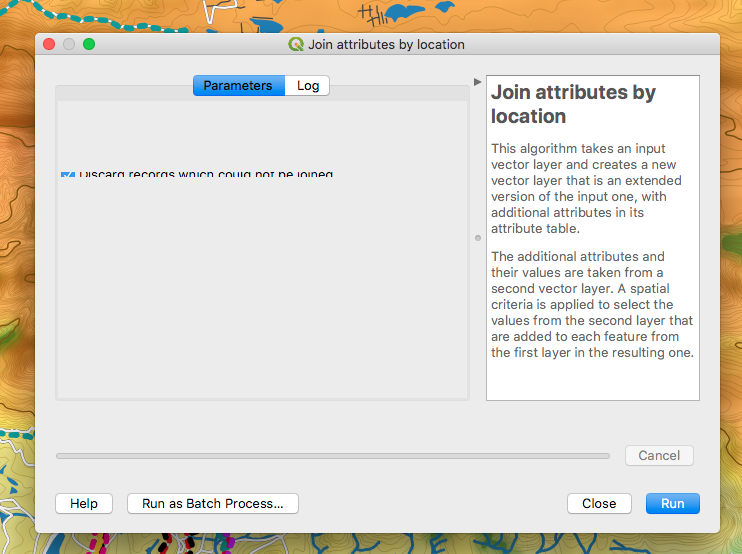The height and width of the screenshot is (554, 742).
Task: Click the red close window button
Action: coord(49,44)
